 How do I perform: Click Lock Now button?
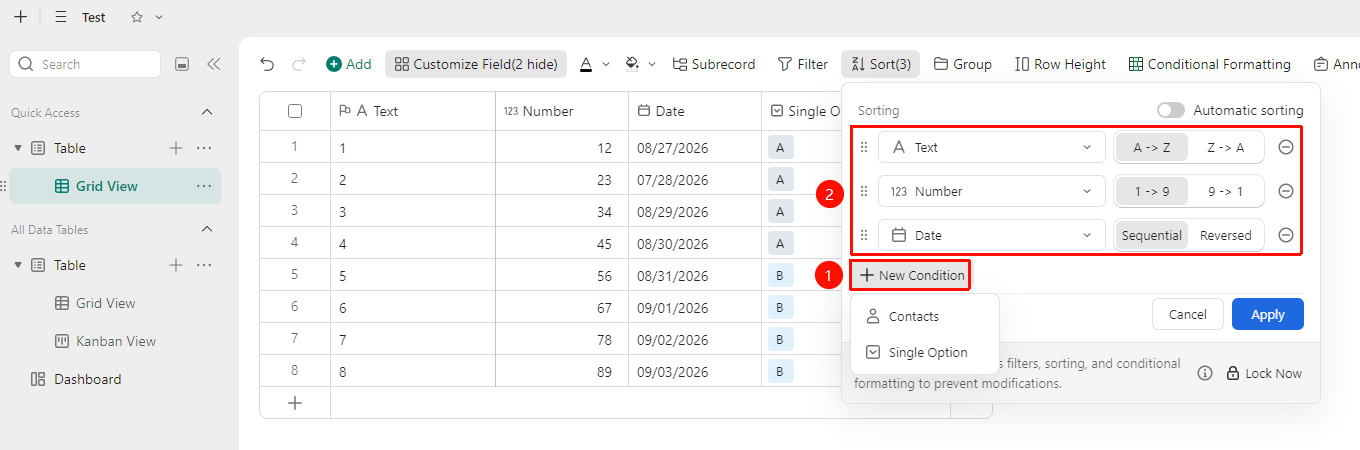pos(1264,373)
